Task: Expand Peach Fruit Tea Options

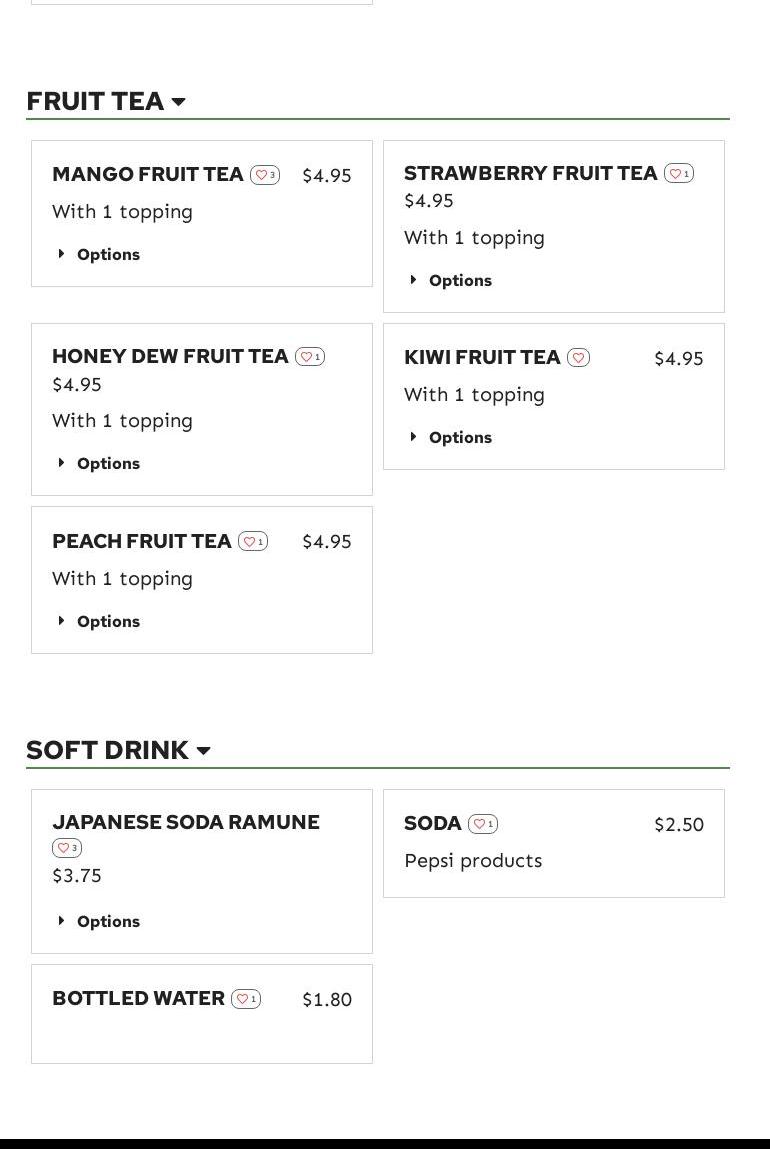Action: [x=99, y=621]
